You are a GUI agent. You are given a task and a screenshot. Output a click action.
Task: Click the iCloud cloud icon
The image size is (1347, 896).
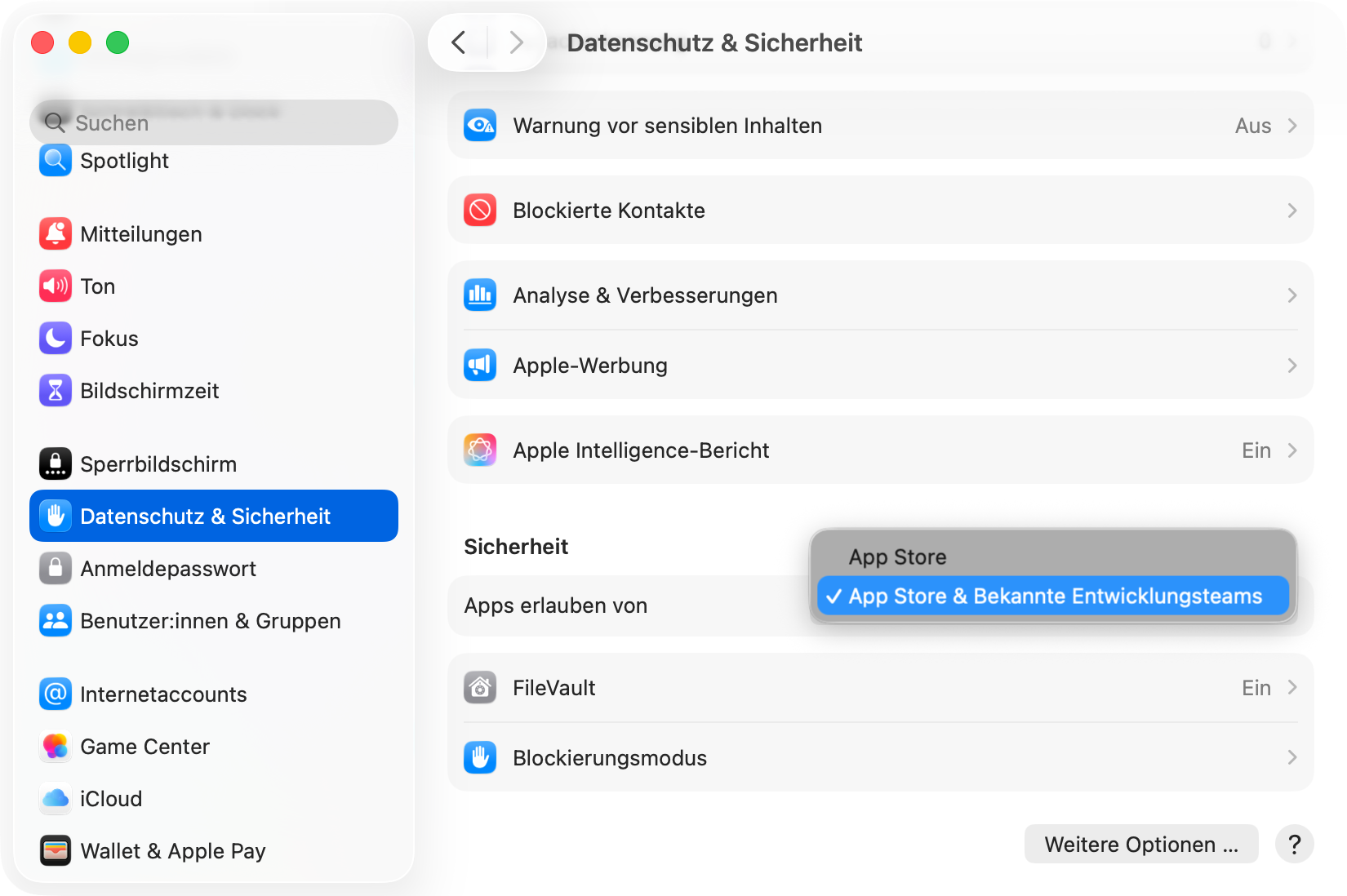[x=56, y=799]
